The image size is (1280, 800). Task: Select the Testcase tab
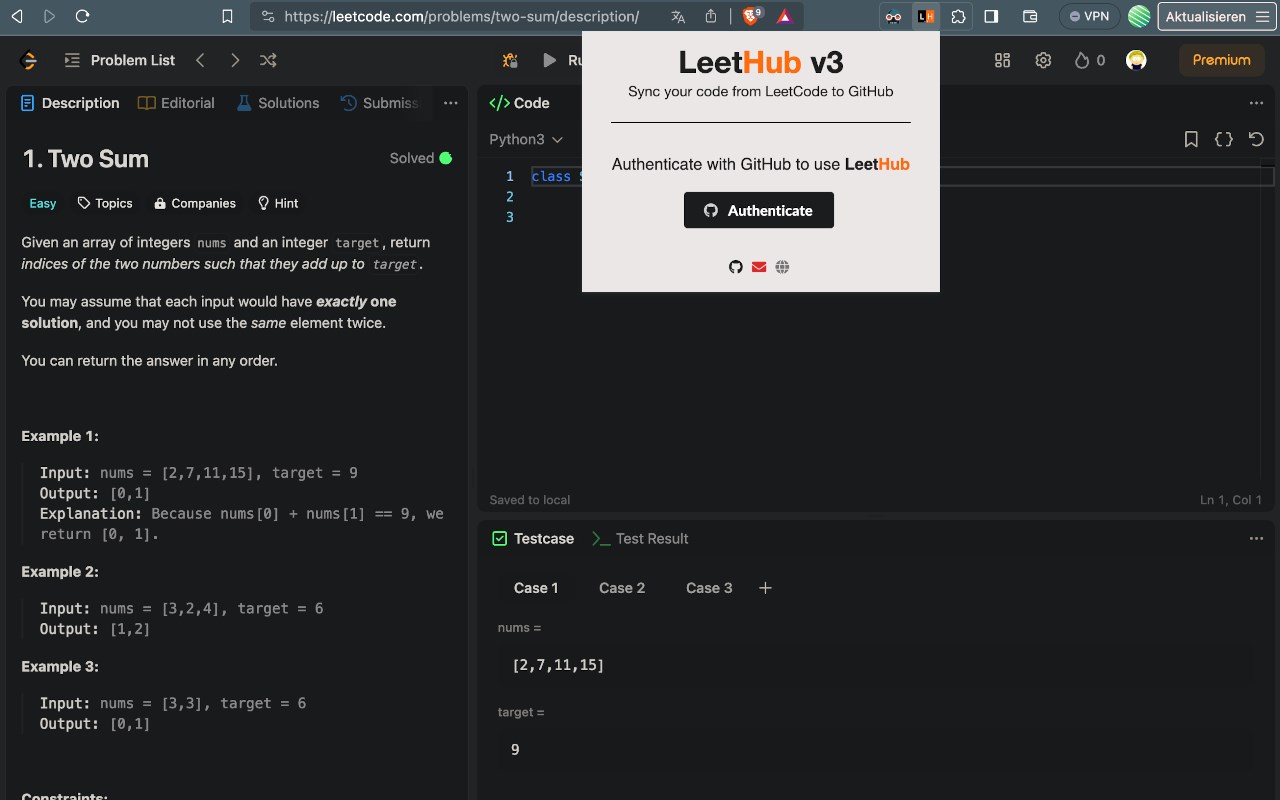533,538
